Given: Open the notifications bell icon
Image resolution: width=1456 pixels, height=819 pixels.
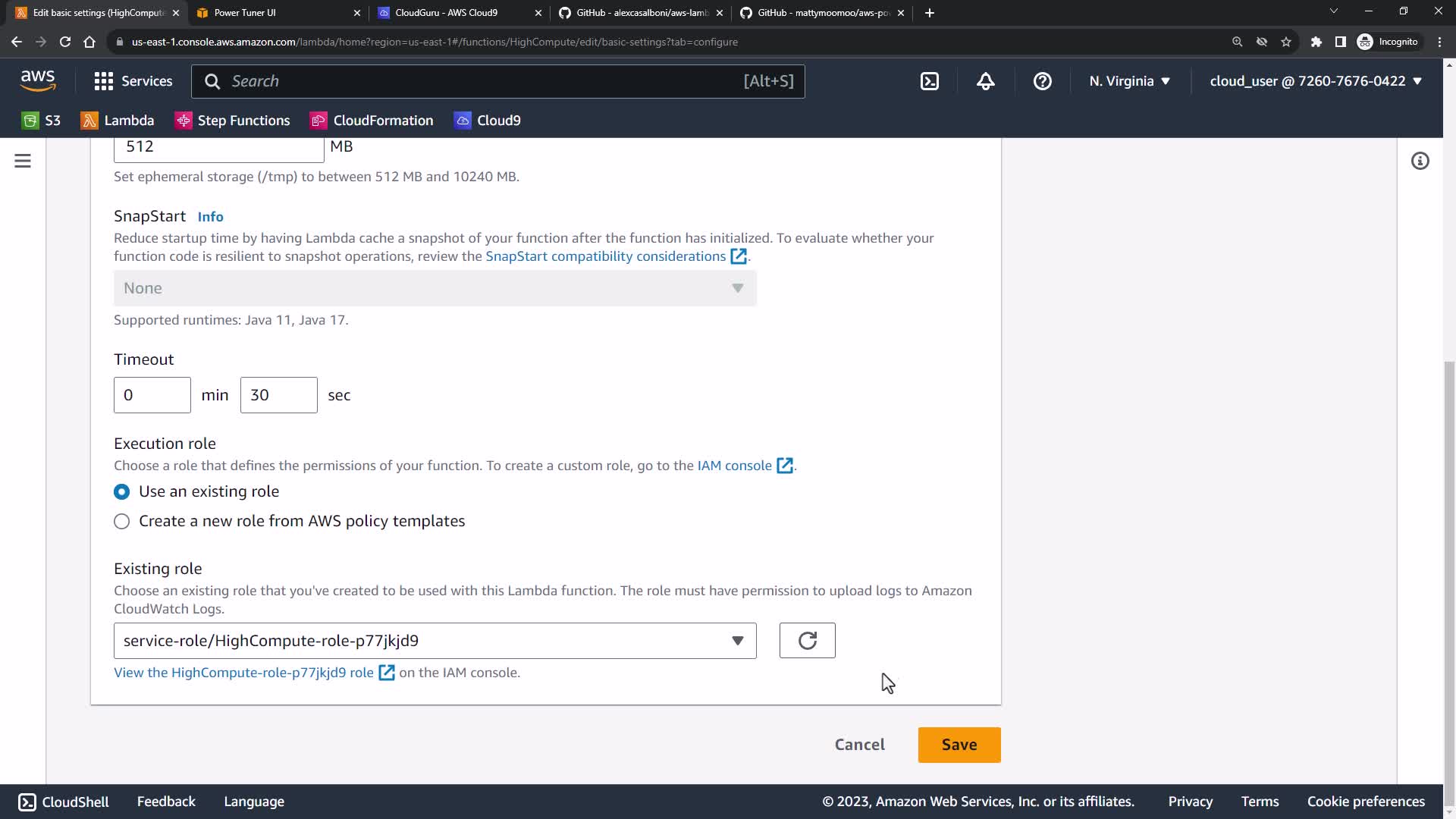Looking at the screenshot, I should coord(985,81).
